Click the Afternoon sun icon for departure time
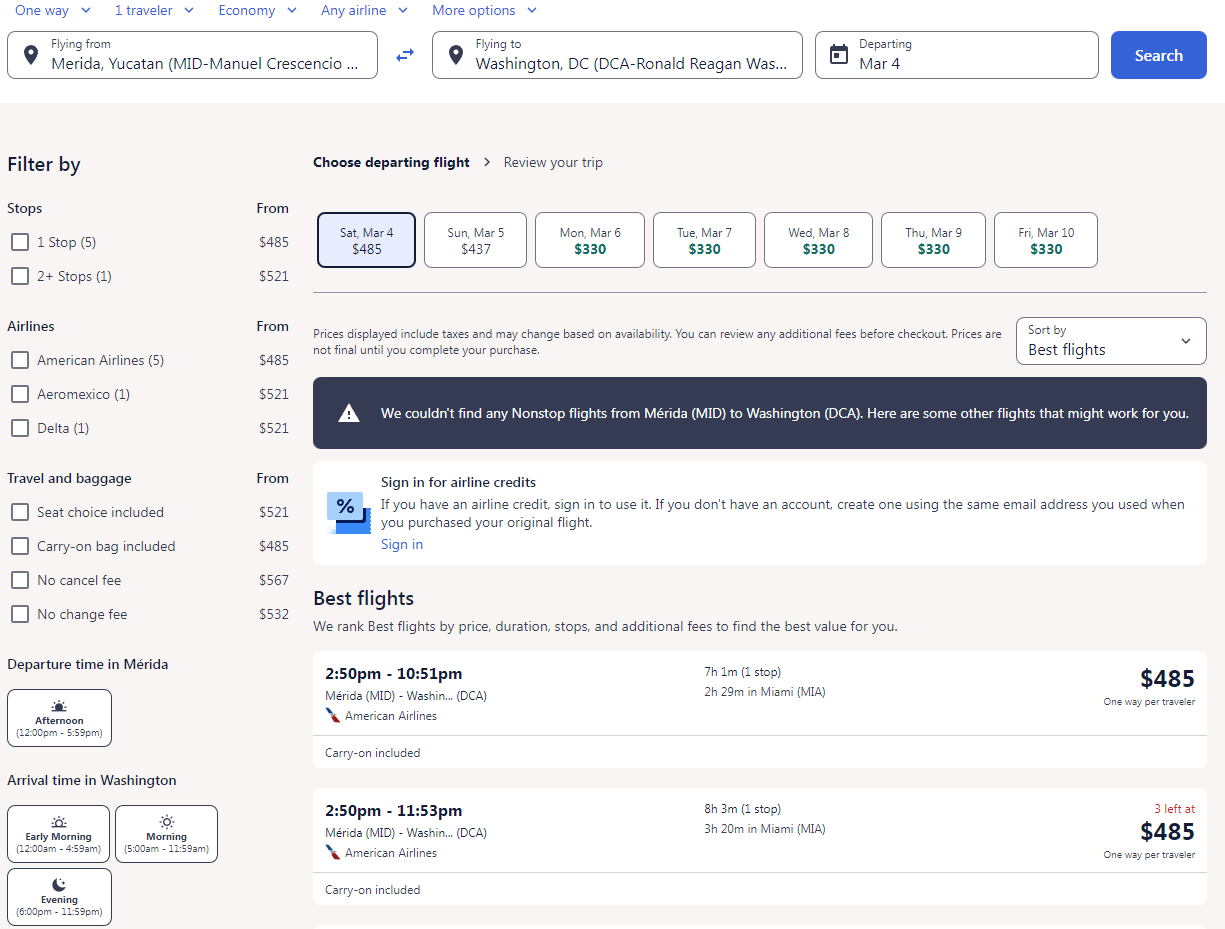The width and height of the screenshot is (1225, 929). [x=59, y=706]
